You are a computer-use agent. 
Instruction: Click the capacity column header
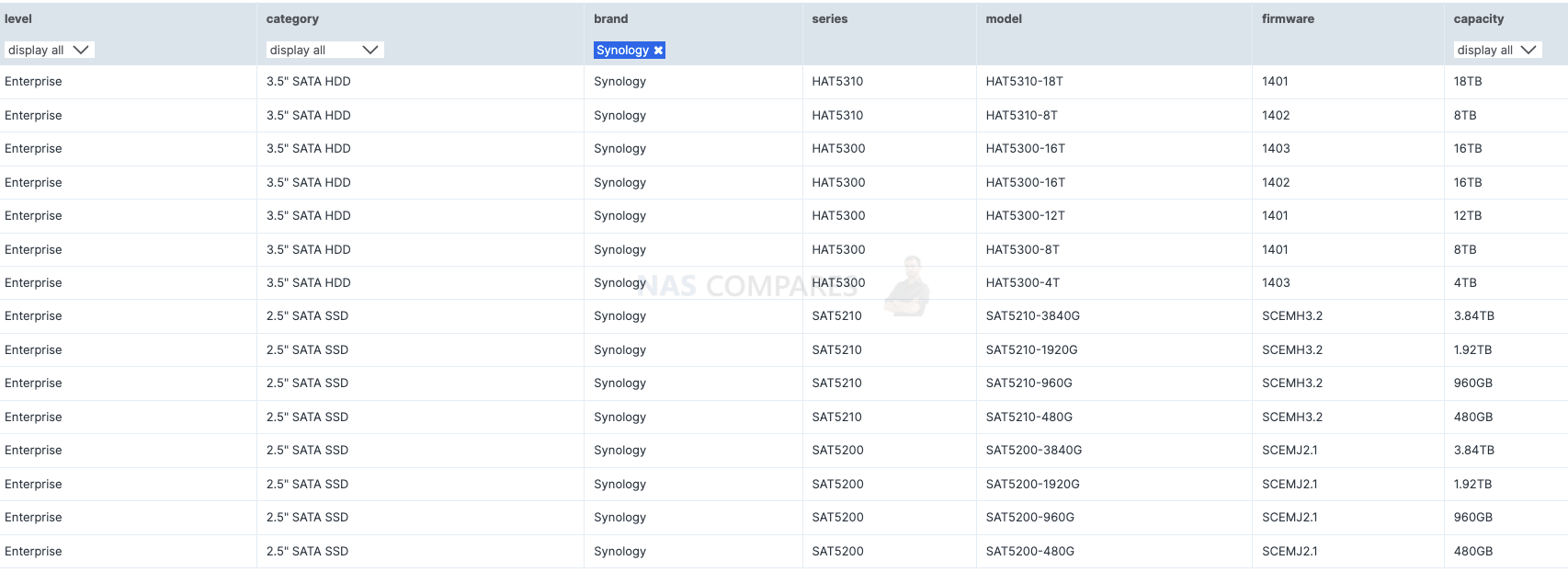[x=1479, y=18]
